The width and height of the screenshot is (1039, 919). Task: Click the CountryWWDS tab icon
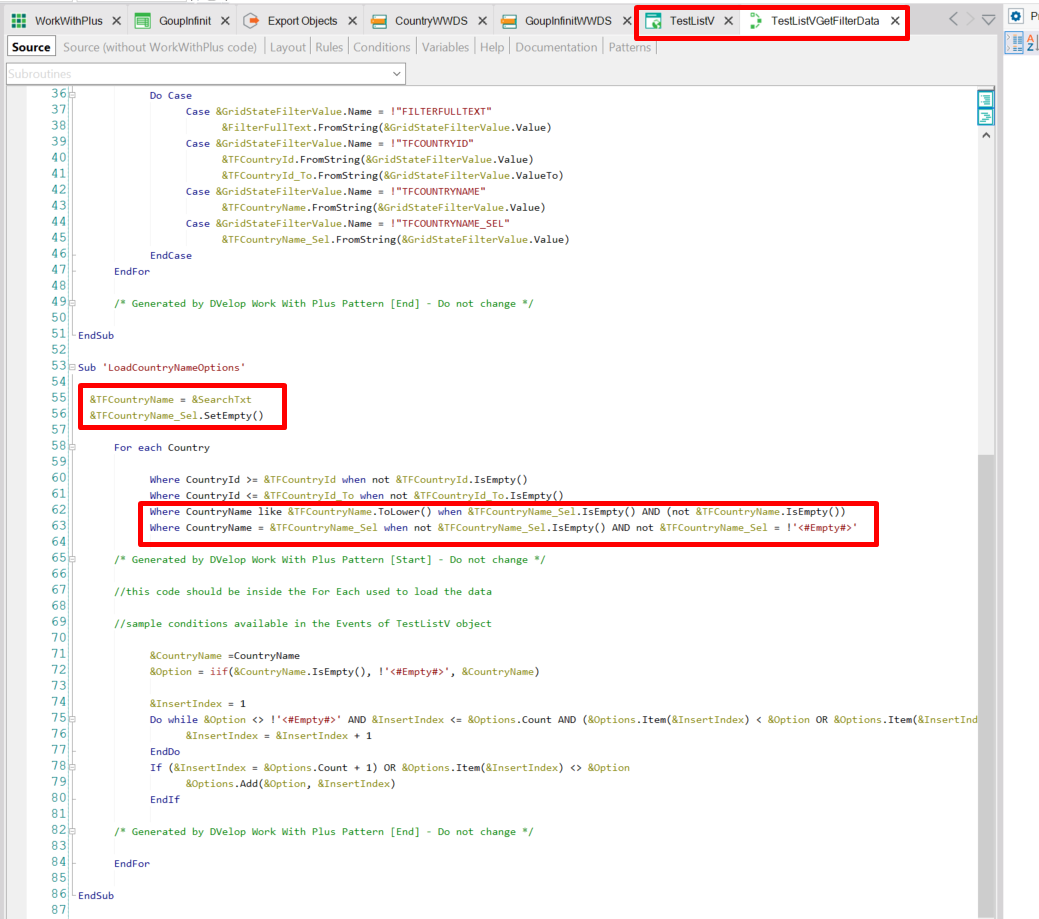pos(378,21)
